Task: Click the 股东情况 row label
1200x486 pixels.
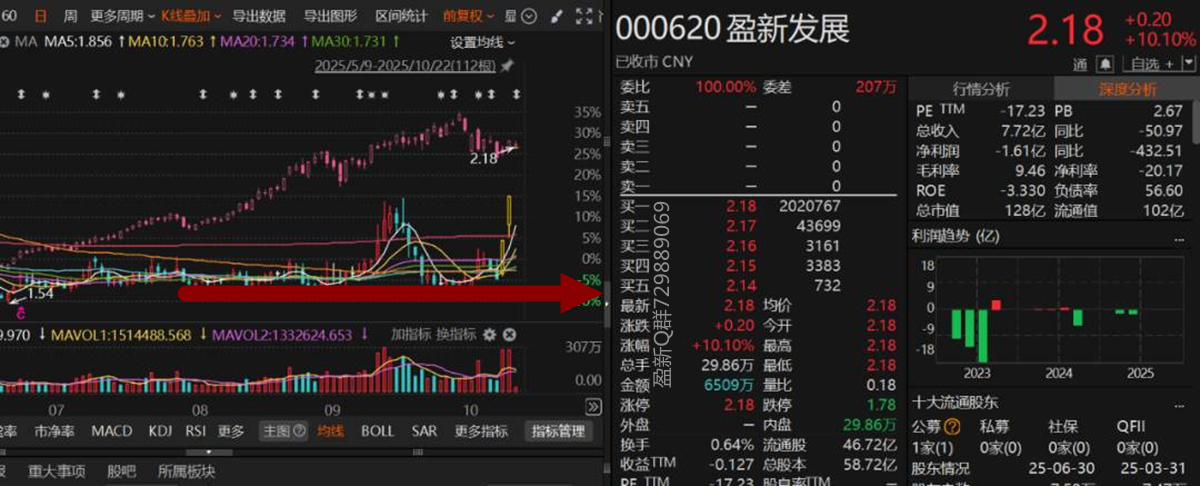Action: pyautogui.click(x=940, y=468)
